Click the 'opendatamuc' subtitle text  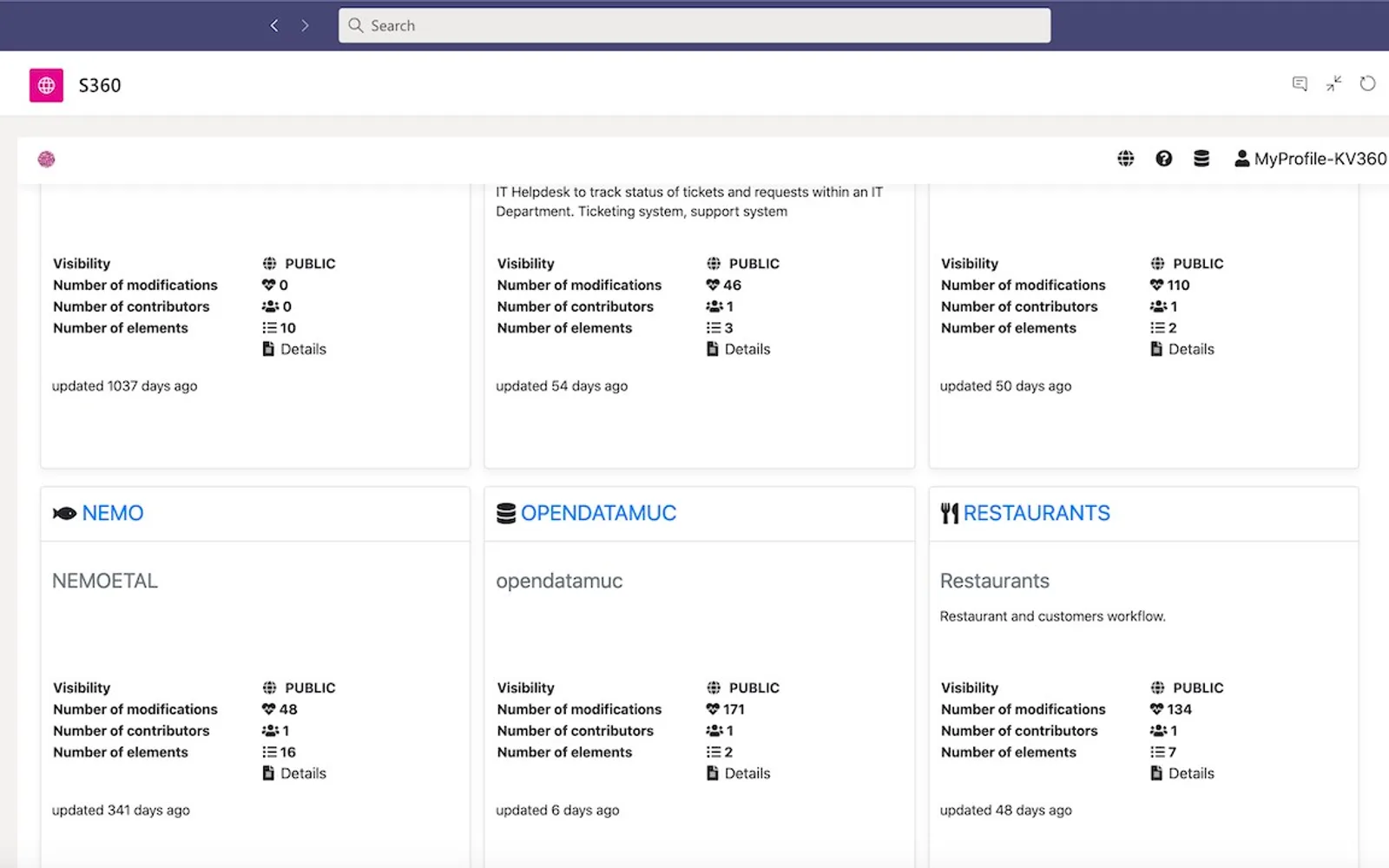tap(559, 581)
